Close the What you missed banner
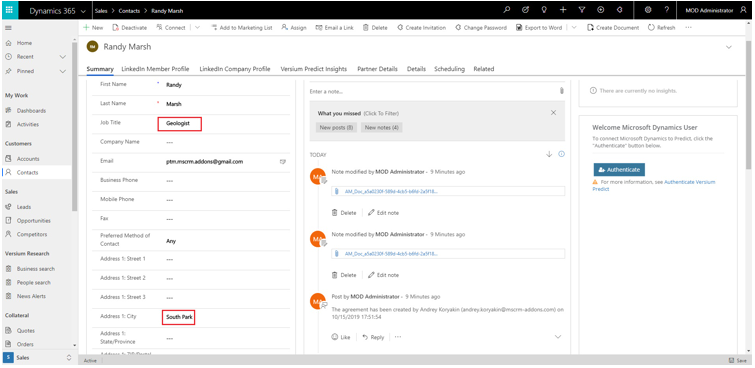Viewport: 755px width, 368px height. coord(553,113)
